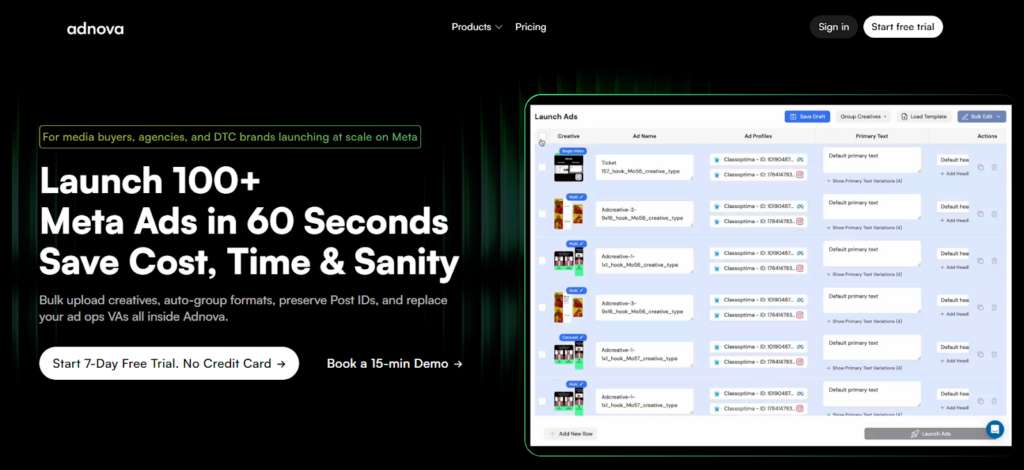Click Start 7-Day Free Trial button
Viewport: 1024px width, 470px height.
pos(168,363)
